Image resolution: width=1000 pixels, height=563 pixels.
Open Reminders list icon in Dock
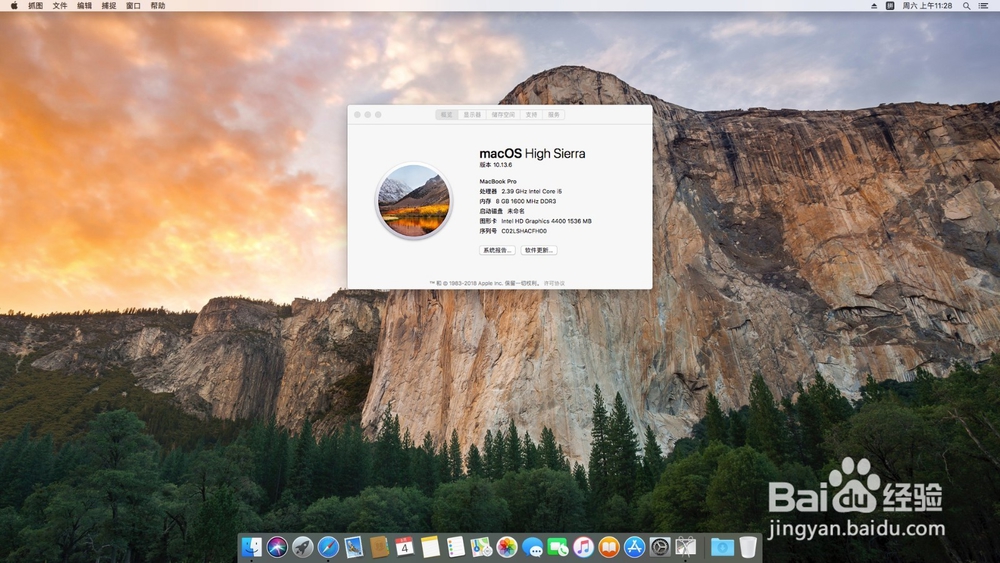tap(455, 546)
